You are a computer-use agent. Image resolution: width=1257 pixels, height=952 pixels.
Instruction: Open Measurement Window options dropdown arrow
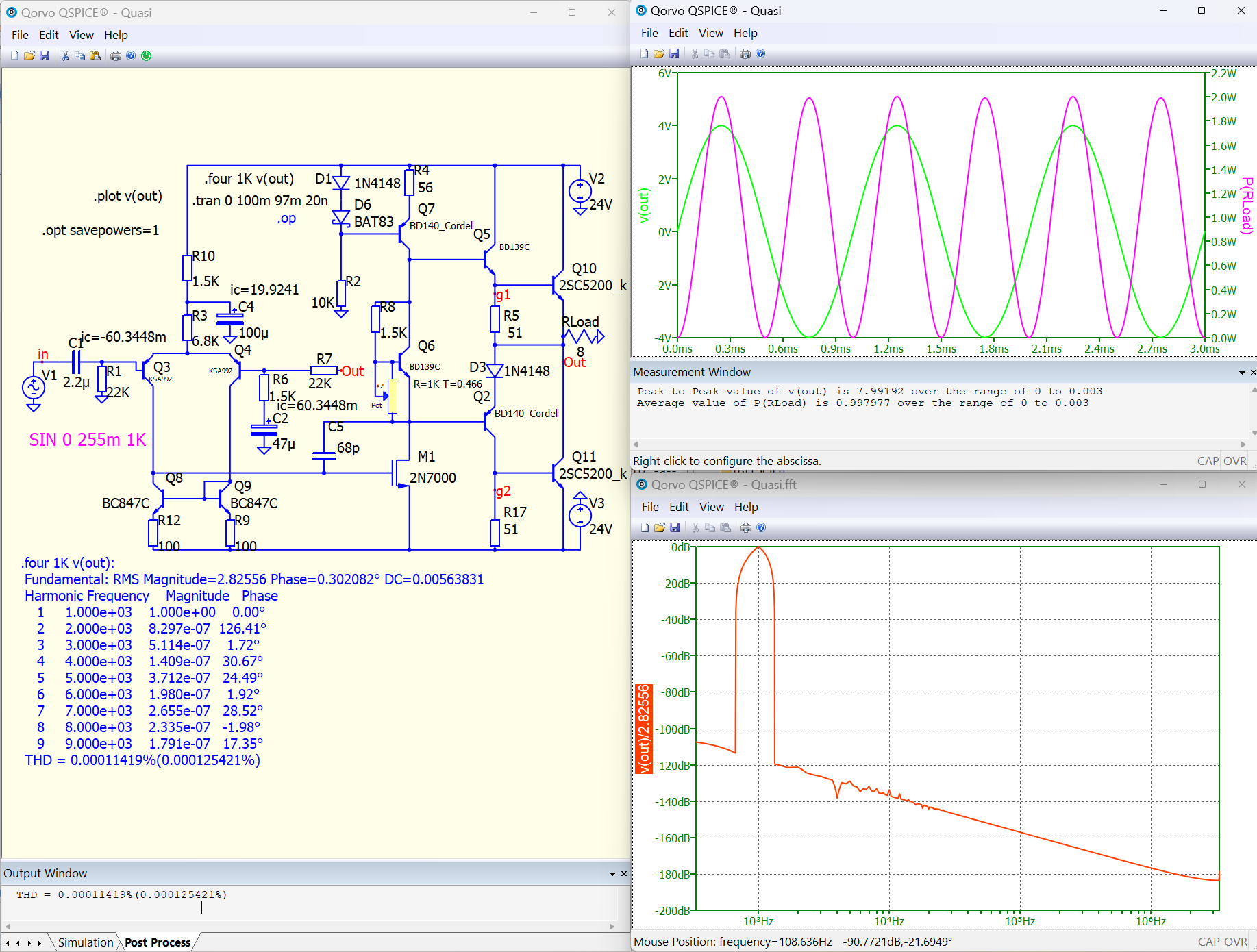tap(1242, 373)
